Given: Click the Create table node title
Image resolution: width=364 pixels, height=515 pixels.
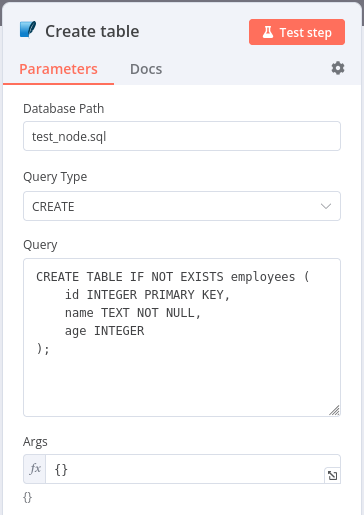Looking at the screenshot, I should [92, 31].
